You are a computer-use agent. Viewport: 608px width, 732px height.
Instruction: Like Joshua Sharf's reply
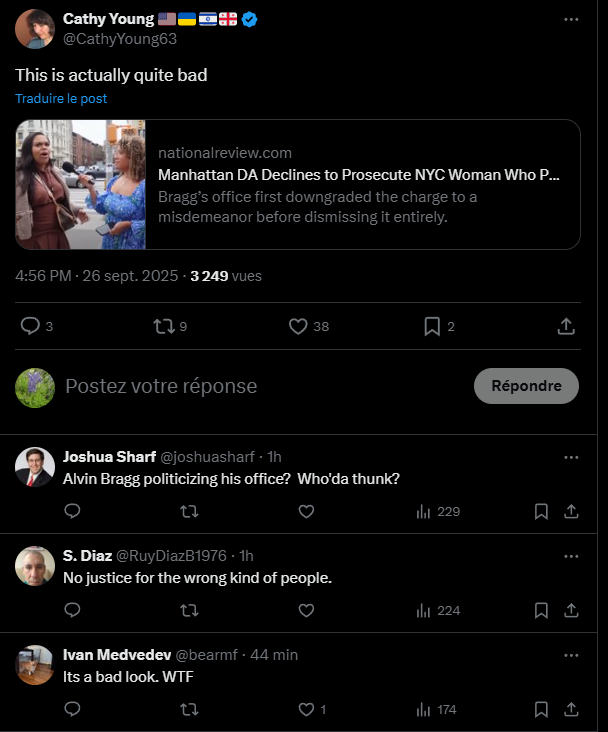[x=306, y=511]
